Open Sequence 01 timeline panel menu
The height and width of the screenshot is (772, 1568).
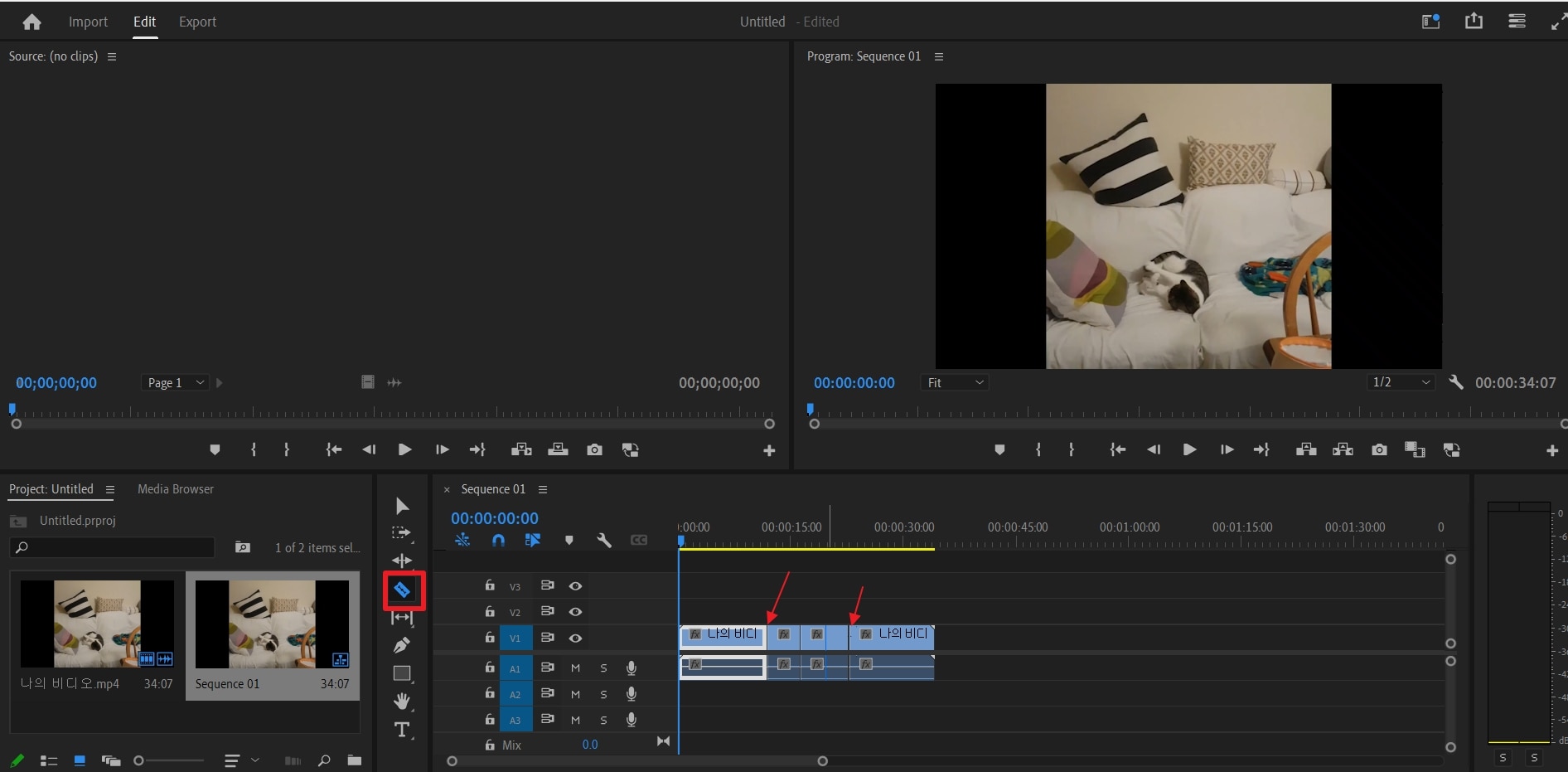543,489
